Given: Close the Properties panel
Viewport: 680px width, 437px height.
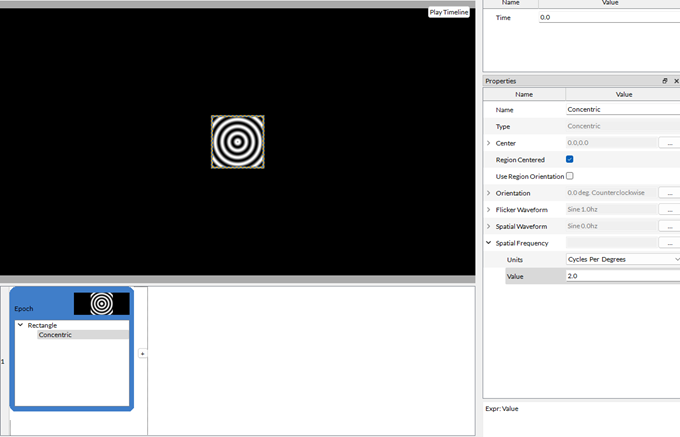Looking at the screenshot, I should (676, 81).
